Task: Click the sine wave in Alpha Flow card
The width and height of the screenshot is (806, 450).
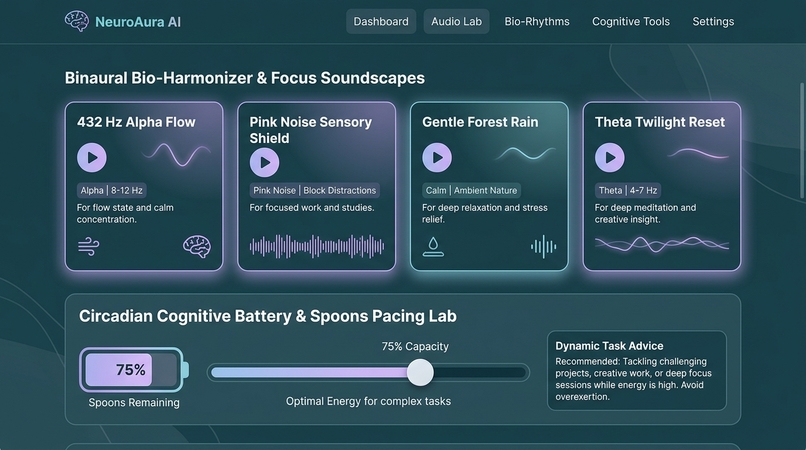Action: pos(177,154)
